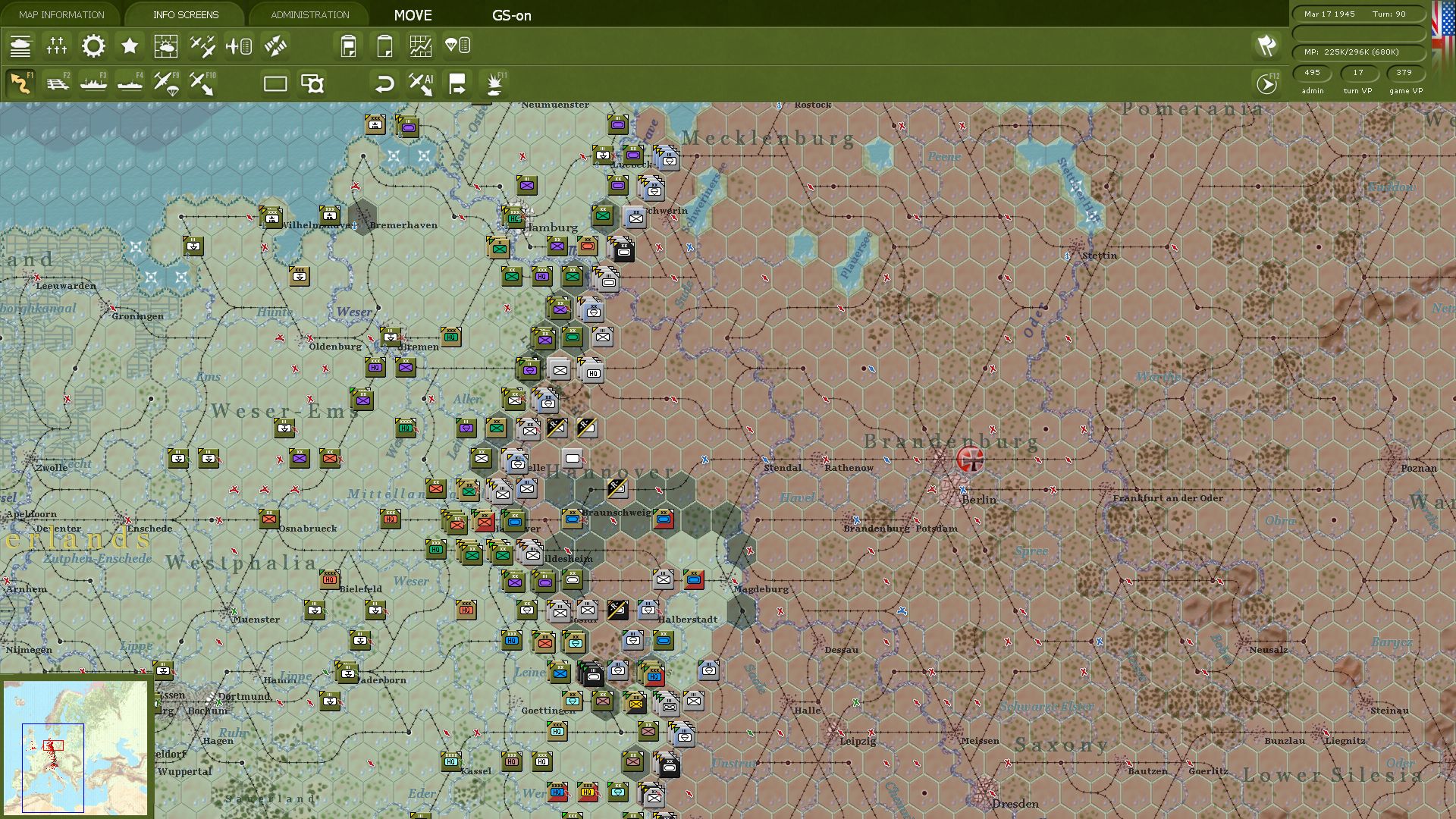Click the flag with arrow icon
Image resolution: width=1456 pixels, height=819 pixels.
[x=457, y=83]
